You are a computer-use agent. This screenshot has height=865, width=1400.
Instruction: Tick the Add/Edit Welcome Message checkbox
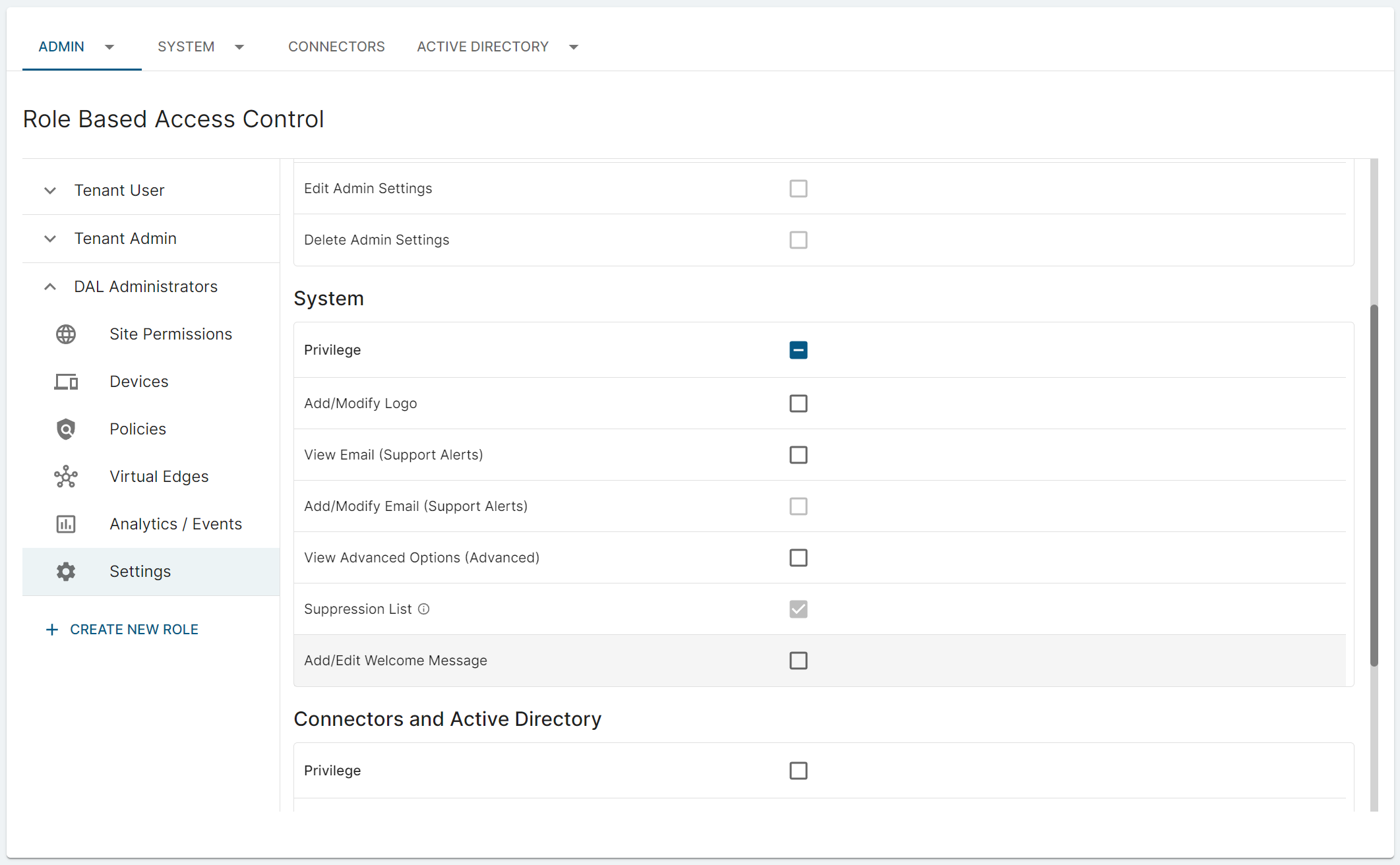click(x=798, y=661)
